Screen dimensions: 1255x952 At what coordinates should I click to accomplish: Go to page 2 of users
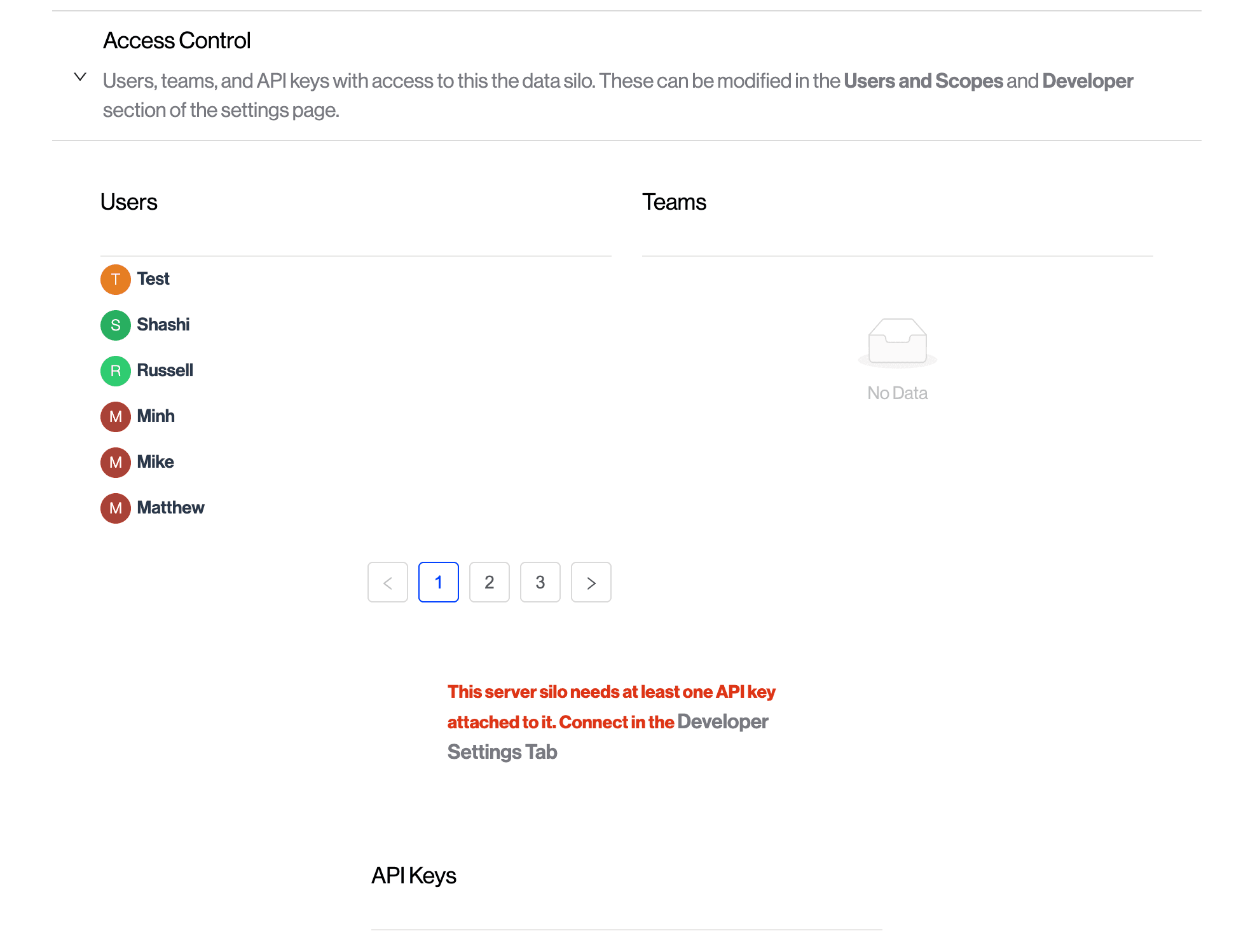[490, 582]
